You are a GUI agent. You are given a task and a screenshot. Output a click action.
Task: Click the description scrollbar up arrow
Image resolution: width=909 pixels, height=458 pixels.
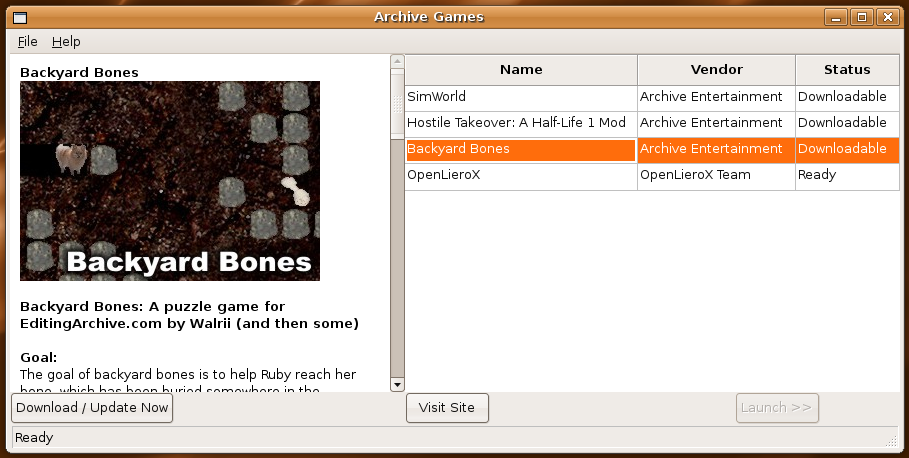tap(397, 61)
